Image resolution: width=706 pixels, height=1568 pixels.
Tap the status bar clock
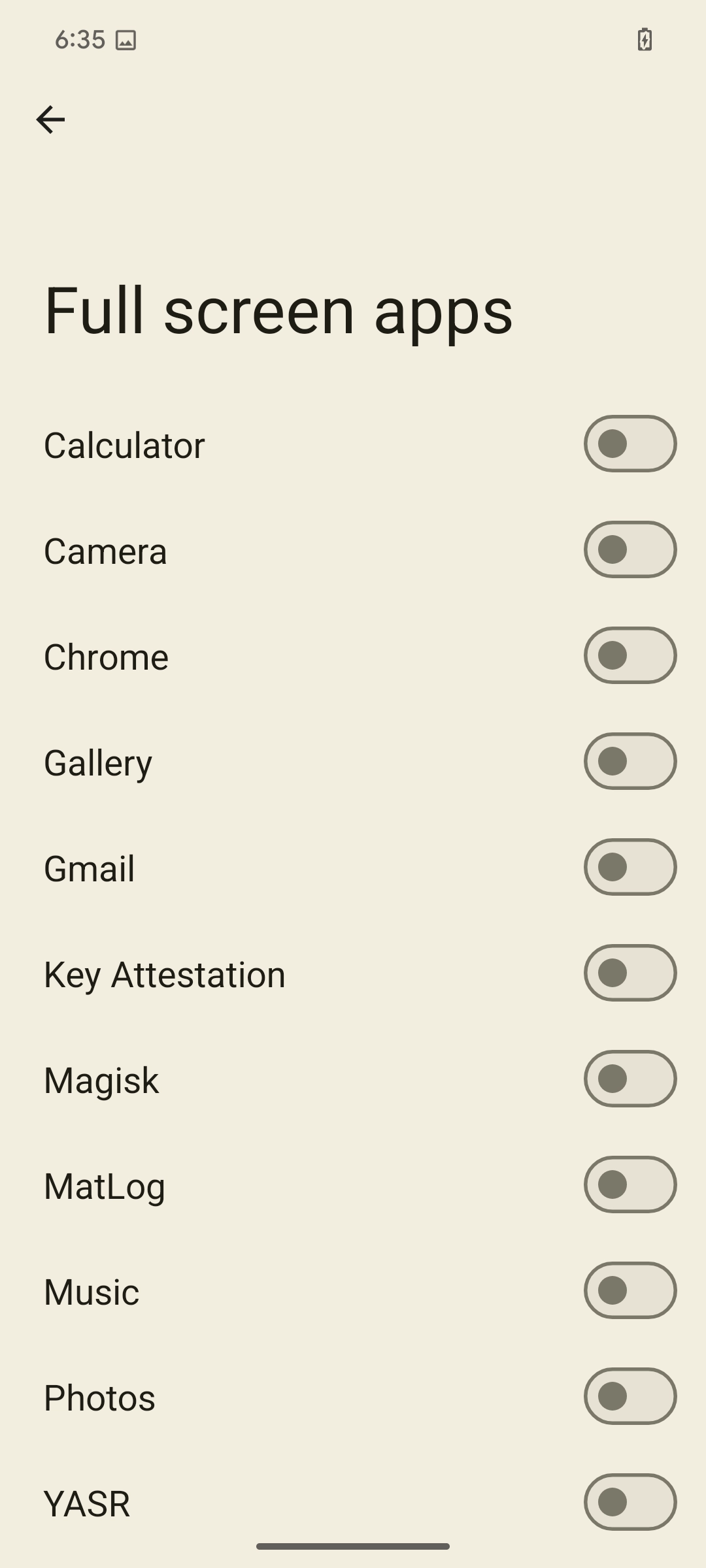coord(80,40)
